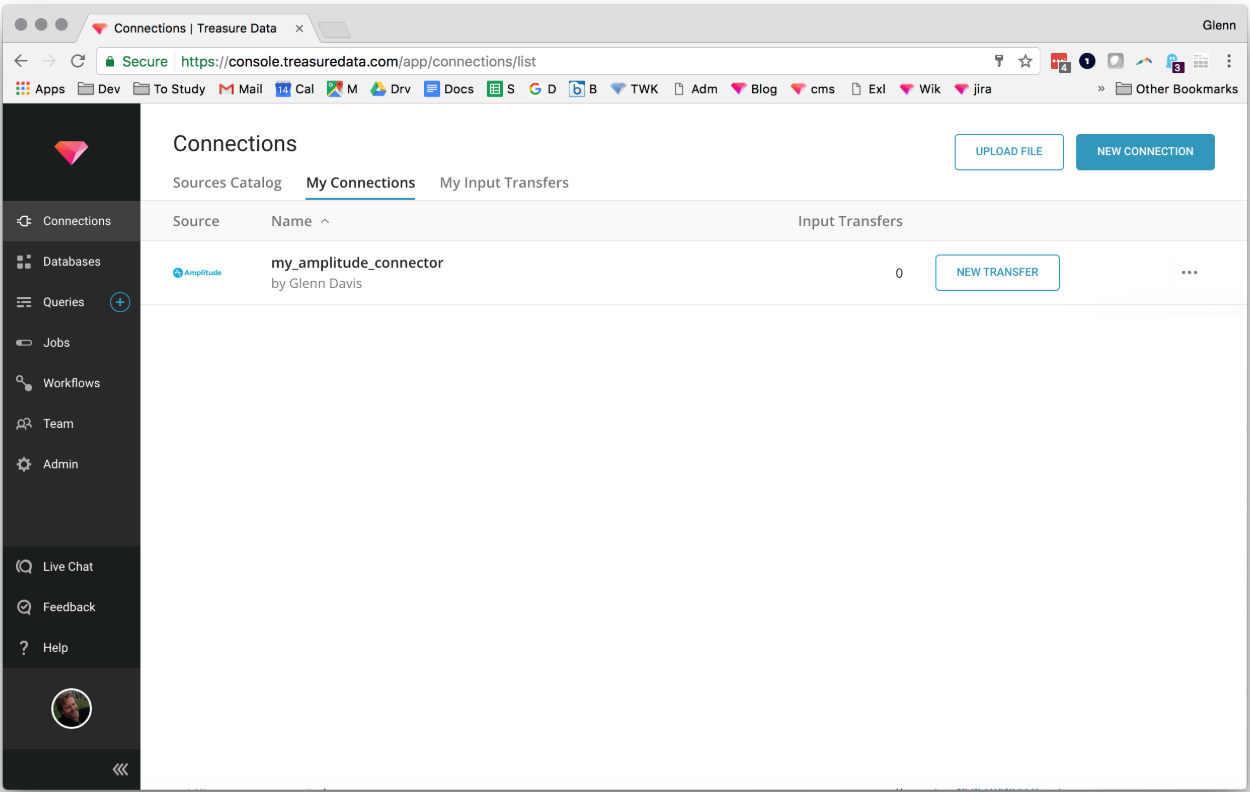Go to Workflows in the sidebar
Screen dimensions: 1250x792
(x=71, y=383)
